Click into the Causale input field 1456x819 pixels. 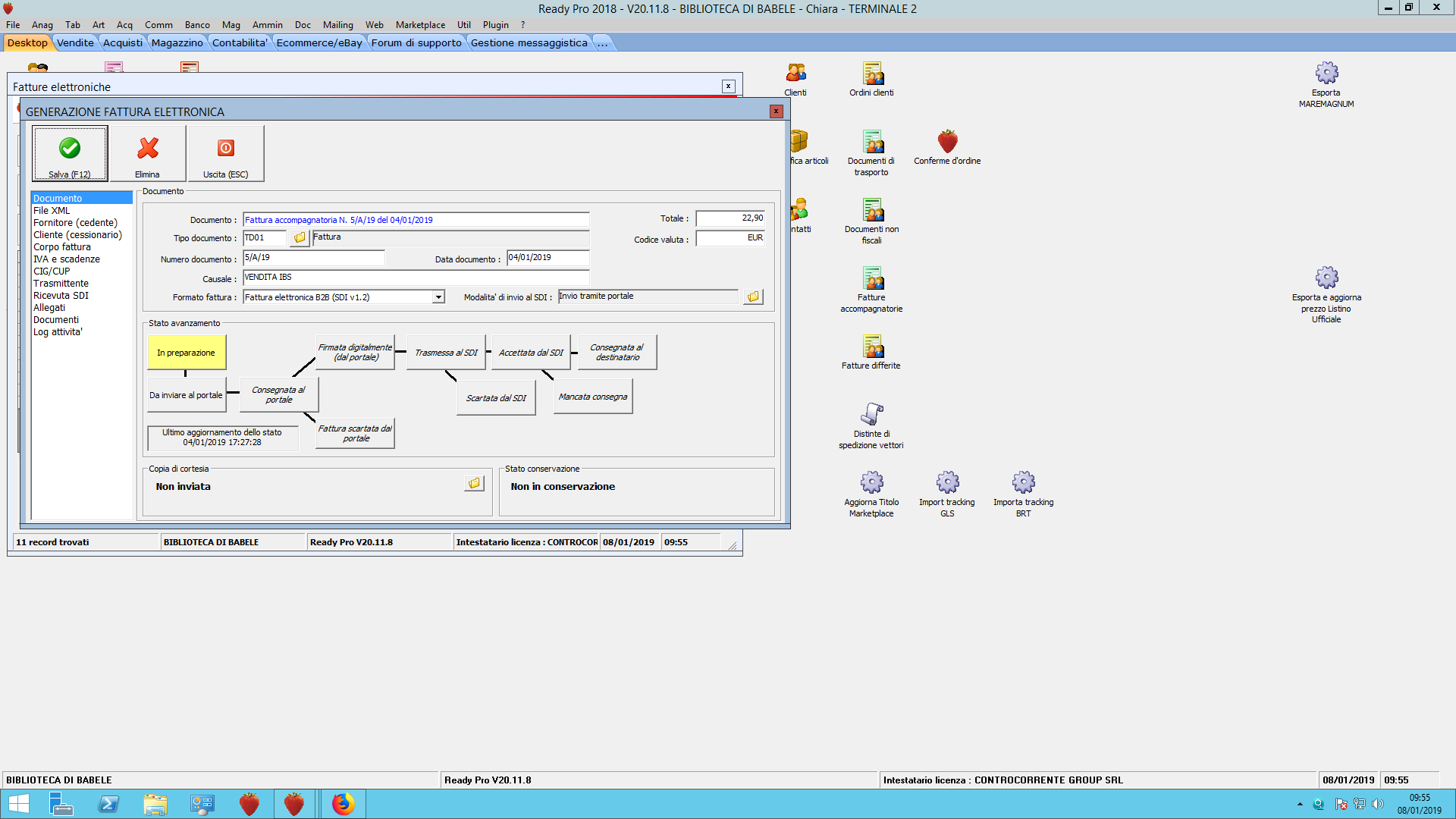pos(416,278)
